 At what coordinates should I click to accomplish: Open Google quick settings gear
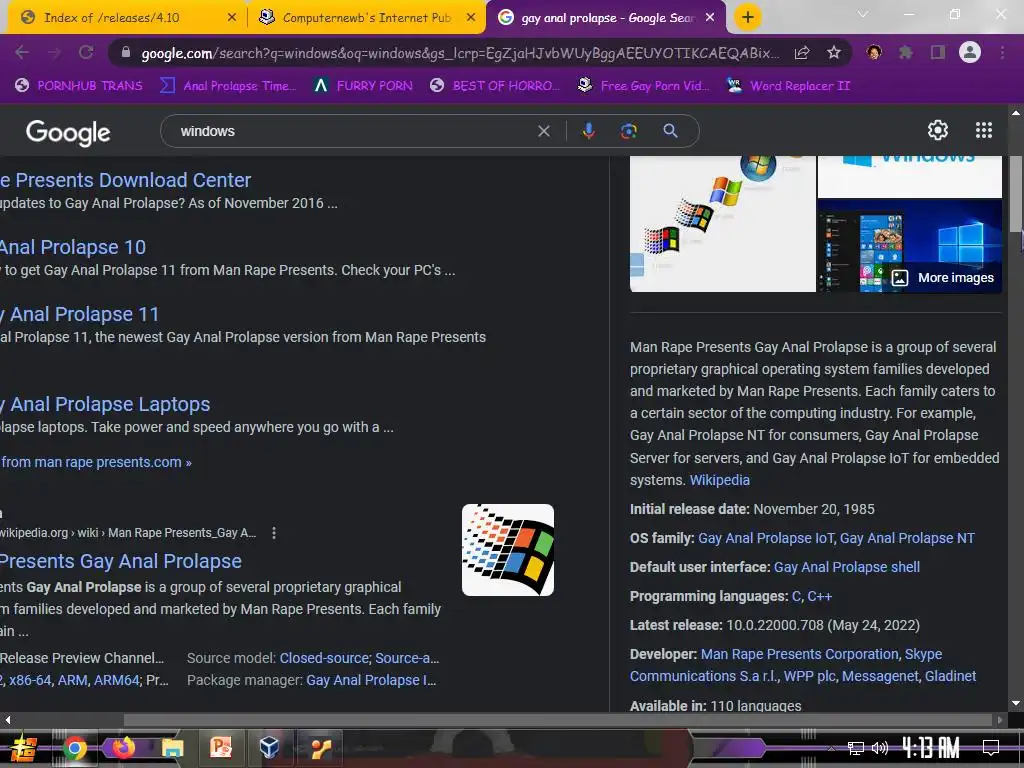pyautogui.click(x=938, y=130)
